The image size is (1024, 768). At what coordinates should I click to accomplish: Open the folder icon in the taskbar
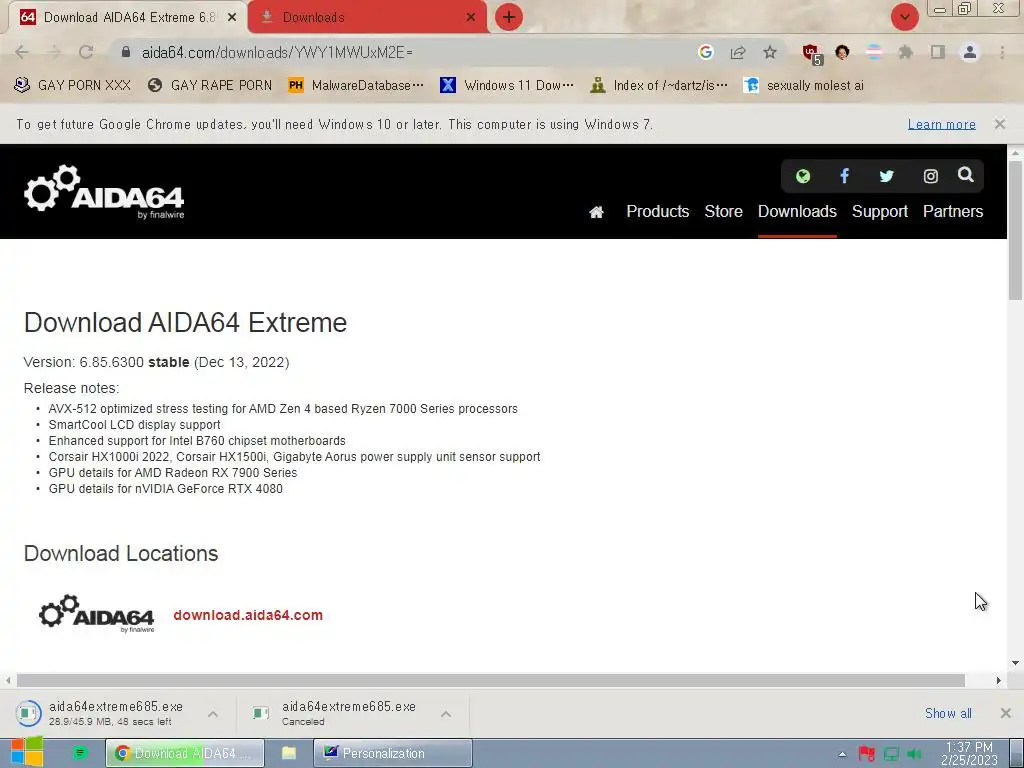point(289,753)
